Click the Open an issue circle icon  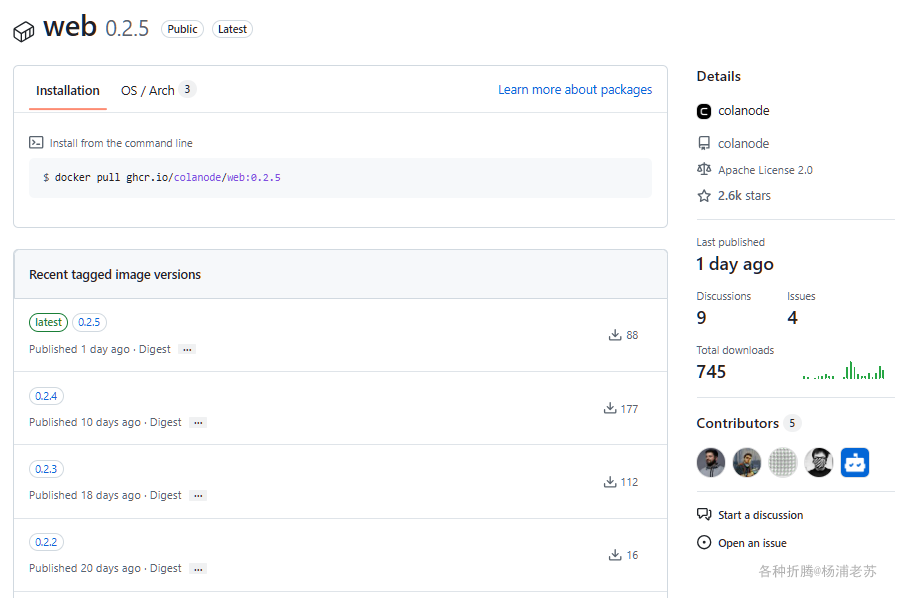tap(704, 542)
